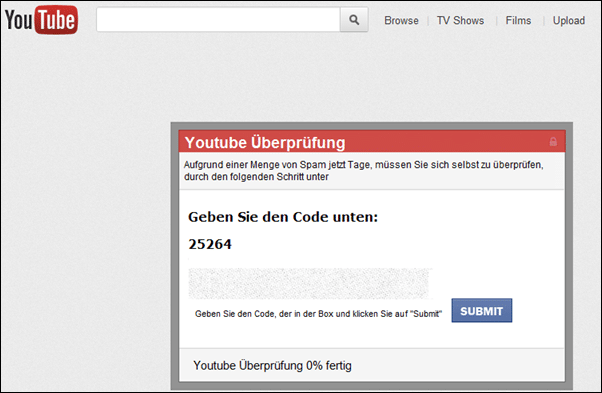
Task: Click the magnifier search button
Action: click(354, 20)
